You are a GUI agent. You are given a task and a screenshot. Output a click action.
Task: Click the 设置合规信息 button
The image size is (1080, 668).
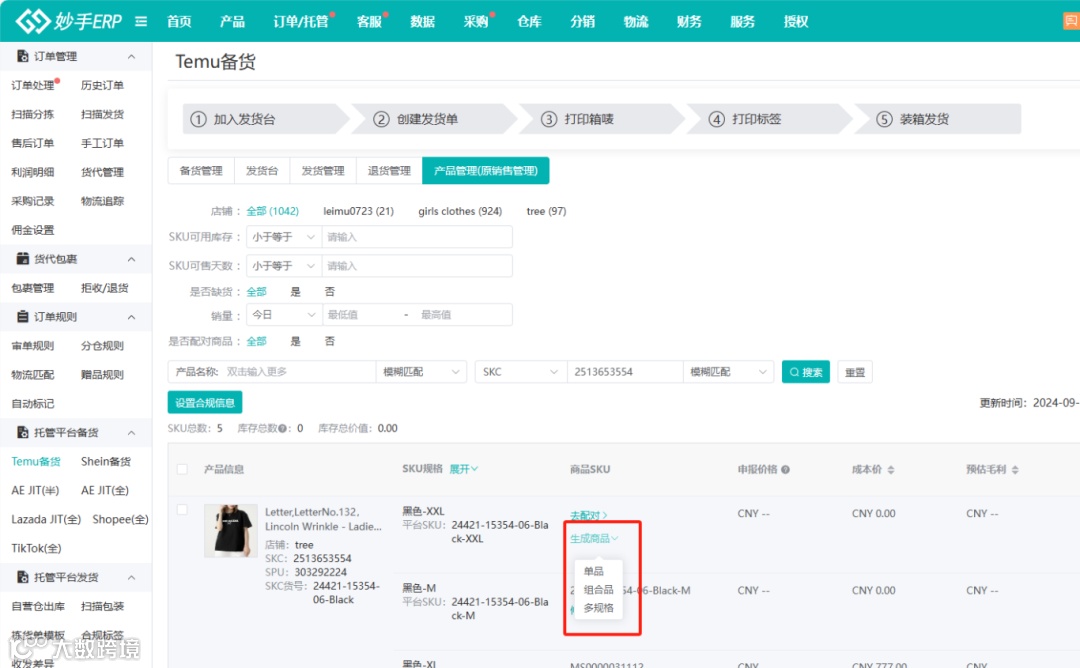click(x=205, y=402)
